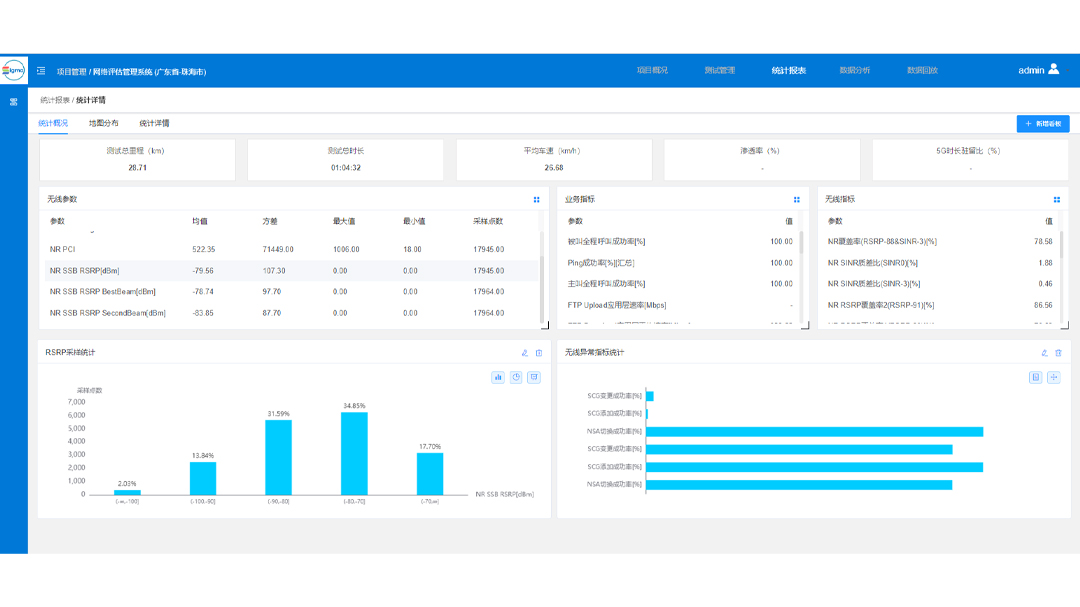Screen dimensions: 1080x607
Task: Open 数据分析 in top navigation
Action: 854,71
